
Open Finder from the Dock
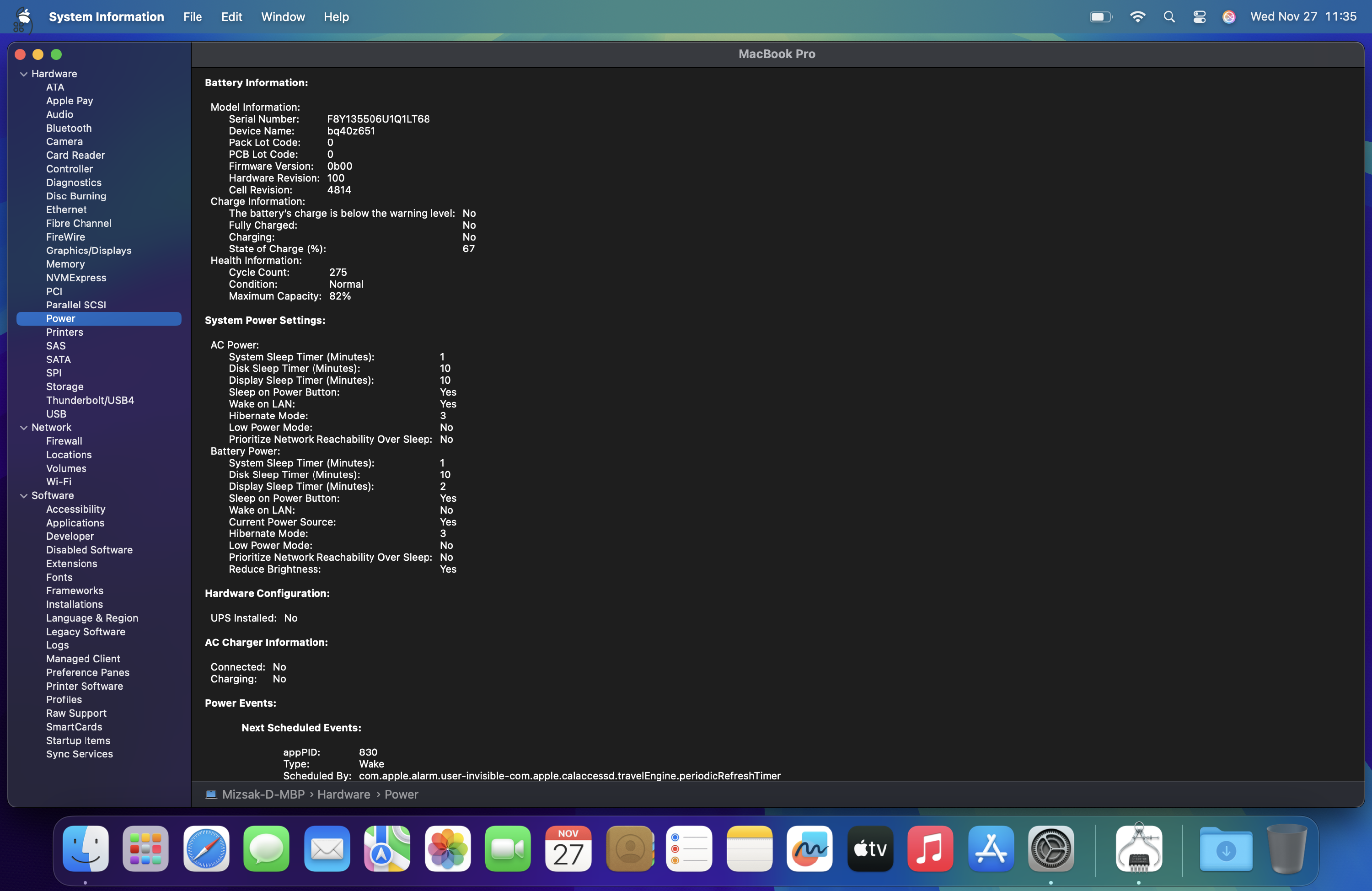coord(86,848)
